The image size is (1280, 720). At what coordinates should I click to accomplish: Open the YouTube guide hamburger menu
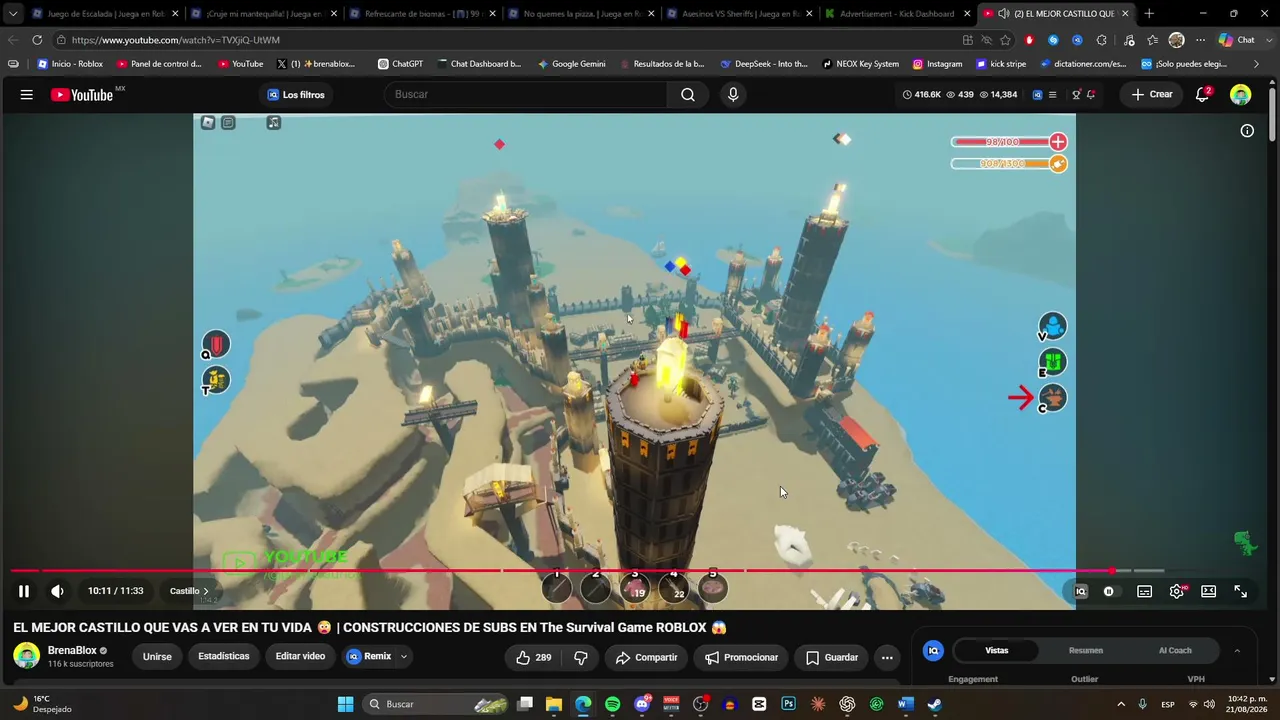[x=27, y=94]
